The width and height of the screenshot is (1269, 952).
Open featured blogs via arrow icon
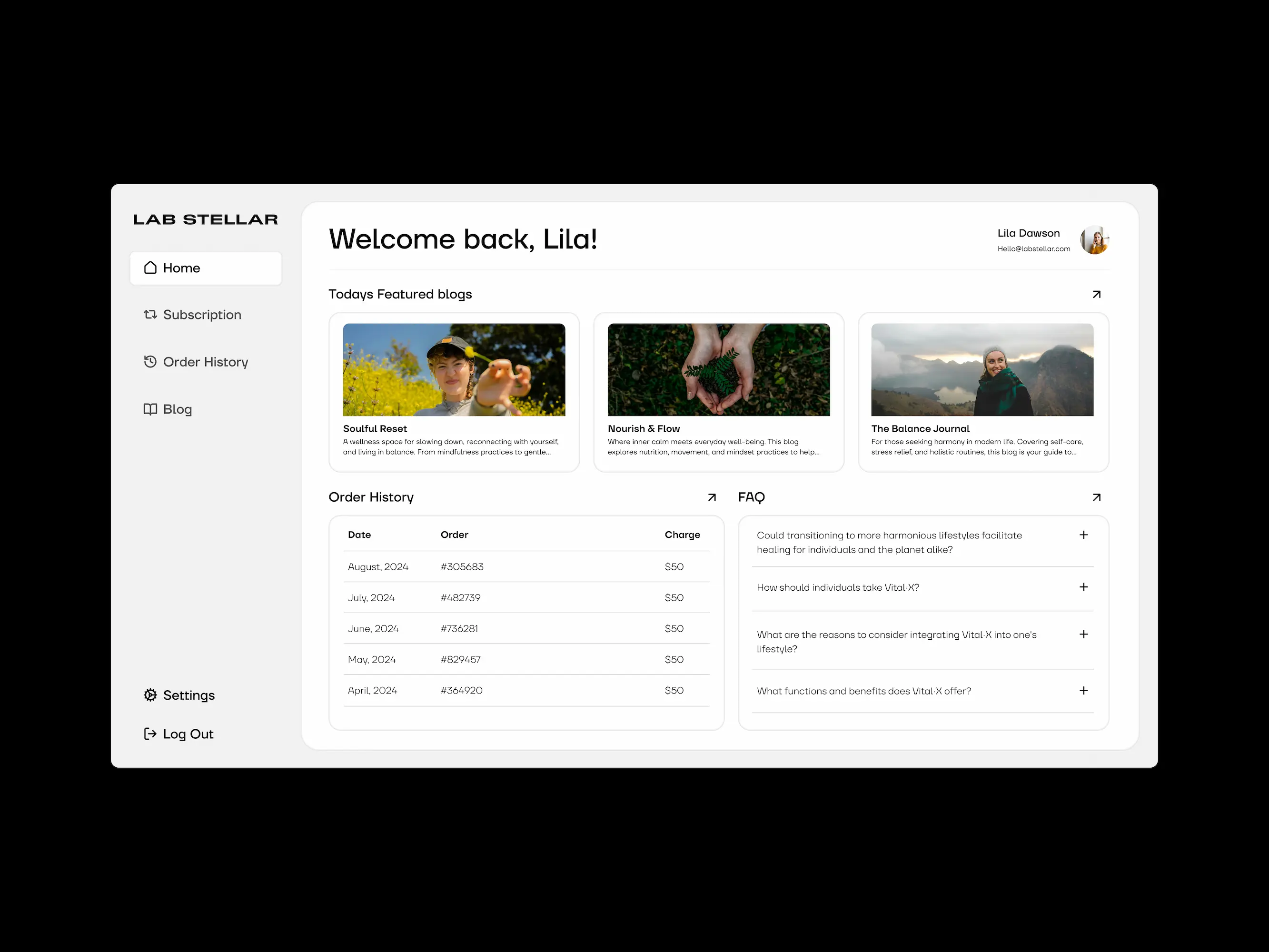coord(1096,294)
